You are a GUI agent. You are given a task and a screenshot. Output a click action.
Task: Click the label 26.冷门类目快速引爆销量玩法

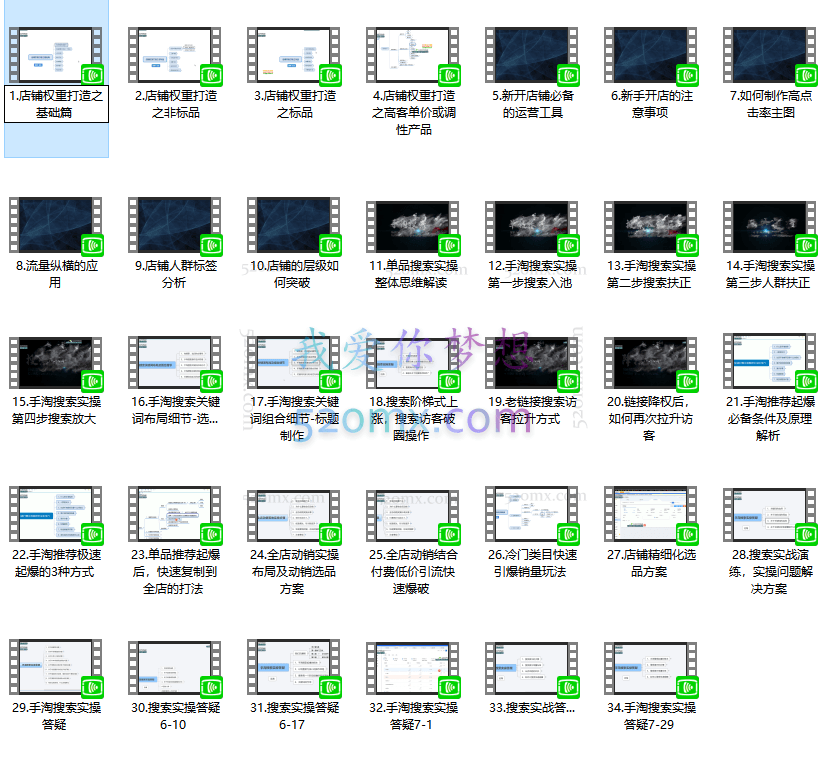point(532,563)
